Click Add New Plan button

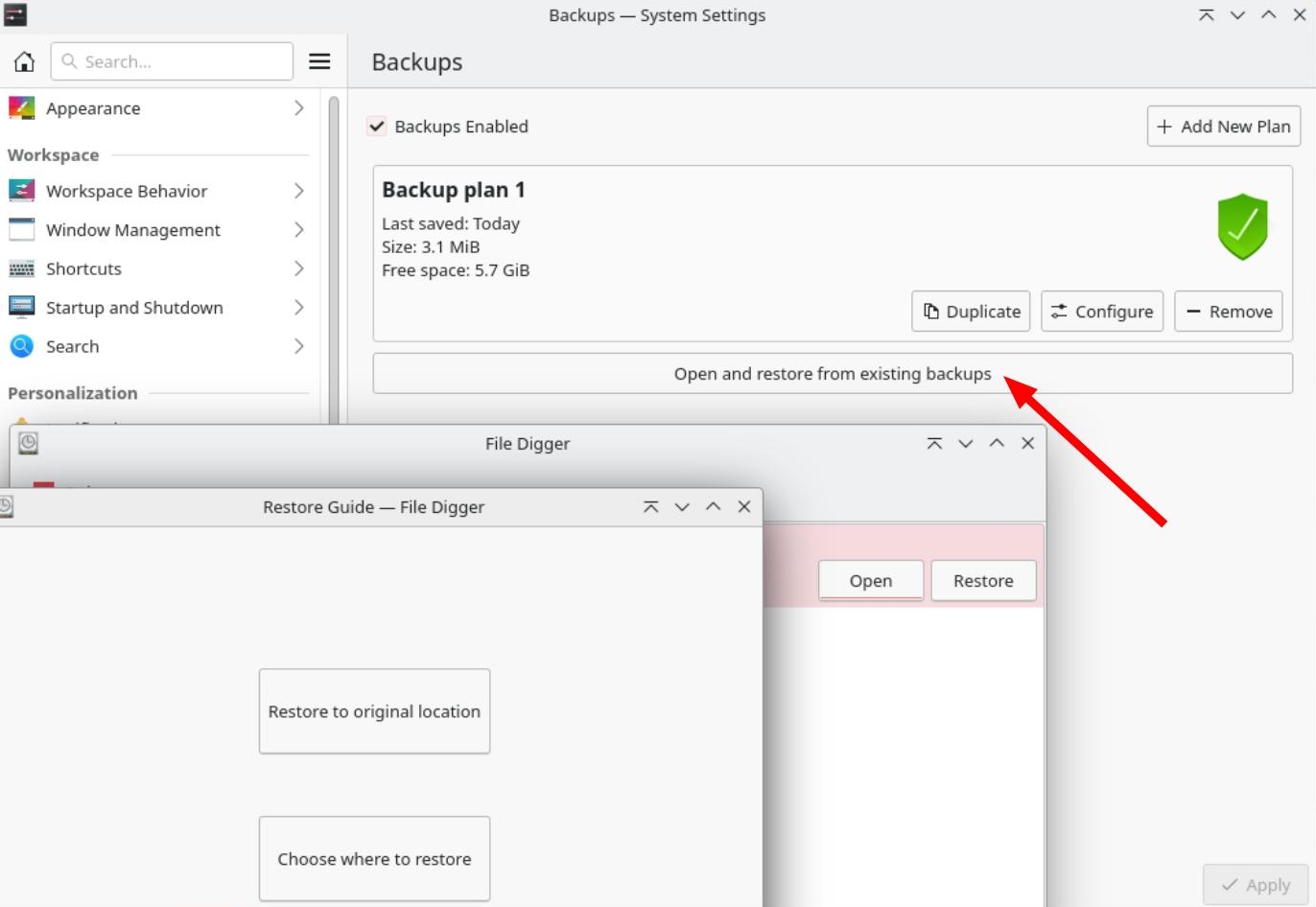point(1224,127)
